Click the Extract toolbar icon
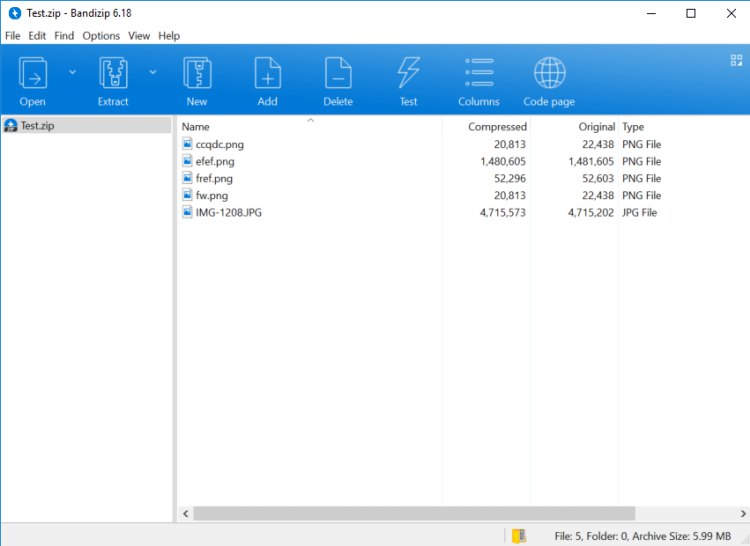 point(113,75)
